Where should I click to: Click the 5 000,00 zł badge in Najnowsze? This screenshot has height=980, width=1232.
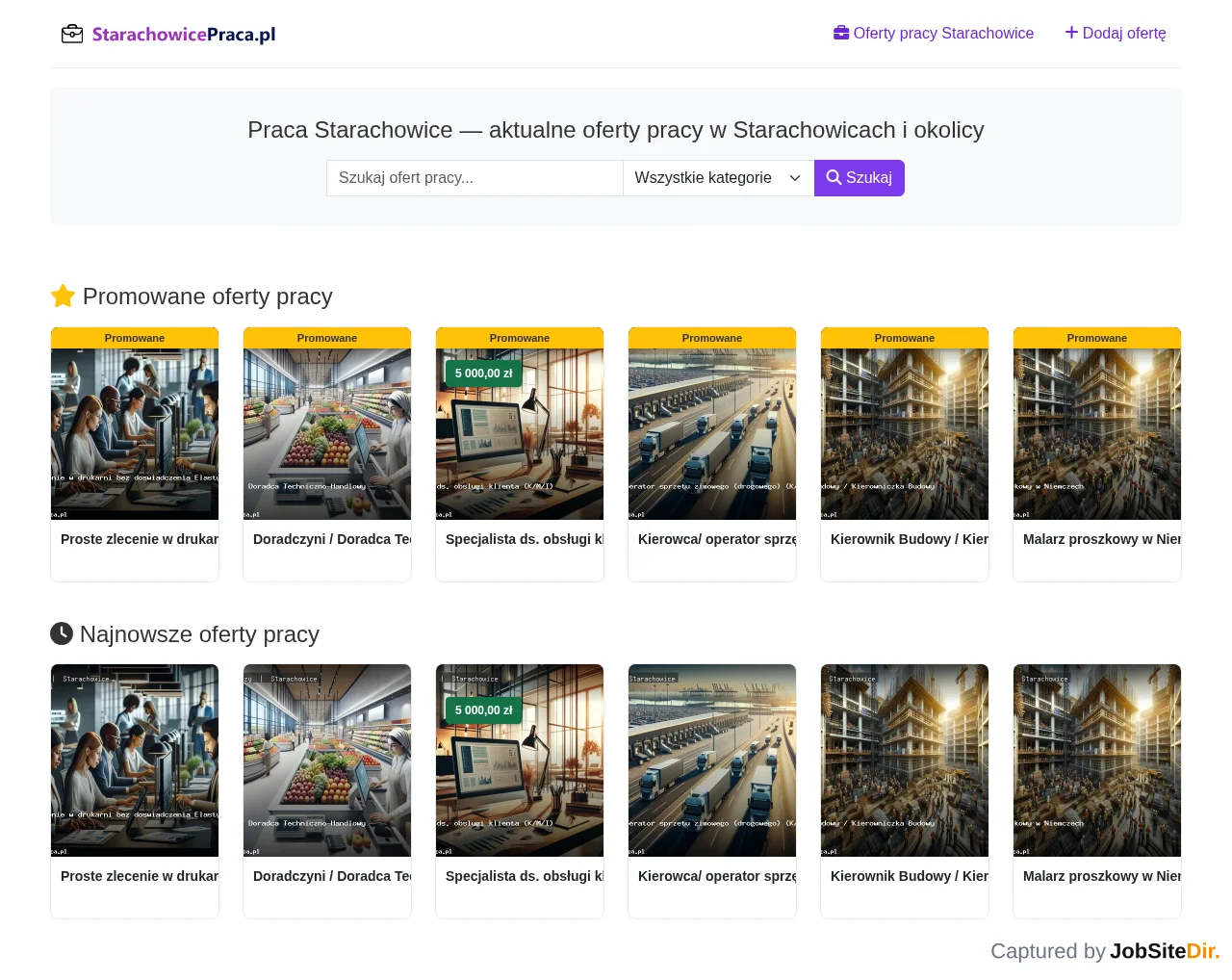pos(483,710)
